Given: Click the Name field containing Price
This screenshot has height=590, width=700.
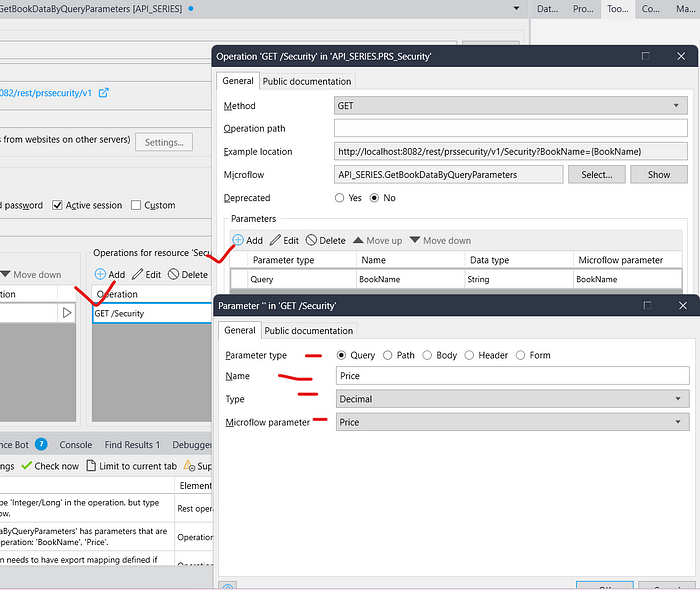Looking at the screenshot, I should point(512,376).
